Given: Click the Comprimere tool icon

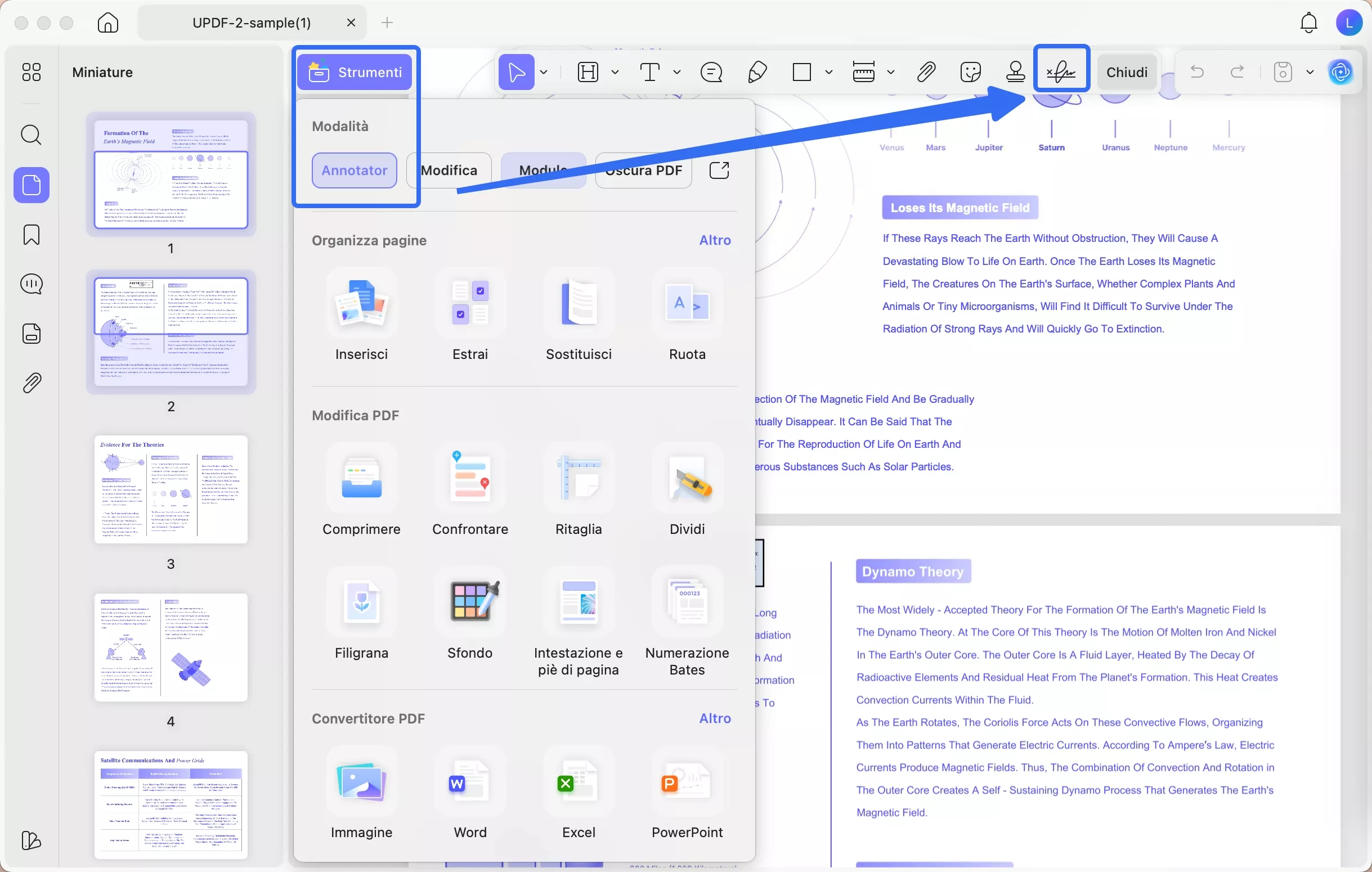Looking at the screenshot, I should point(361,478).
